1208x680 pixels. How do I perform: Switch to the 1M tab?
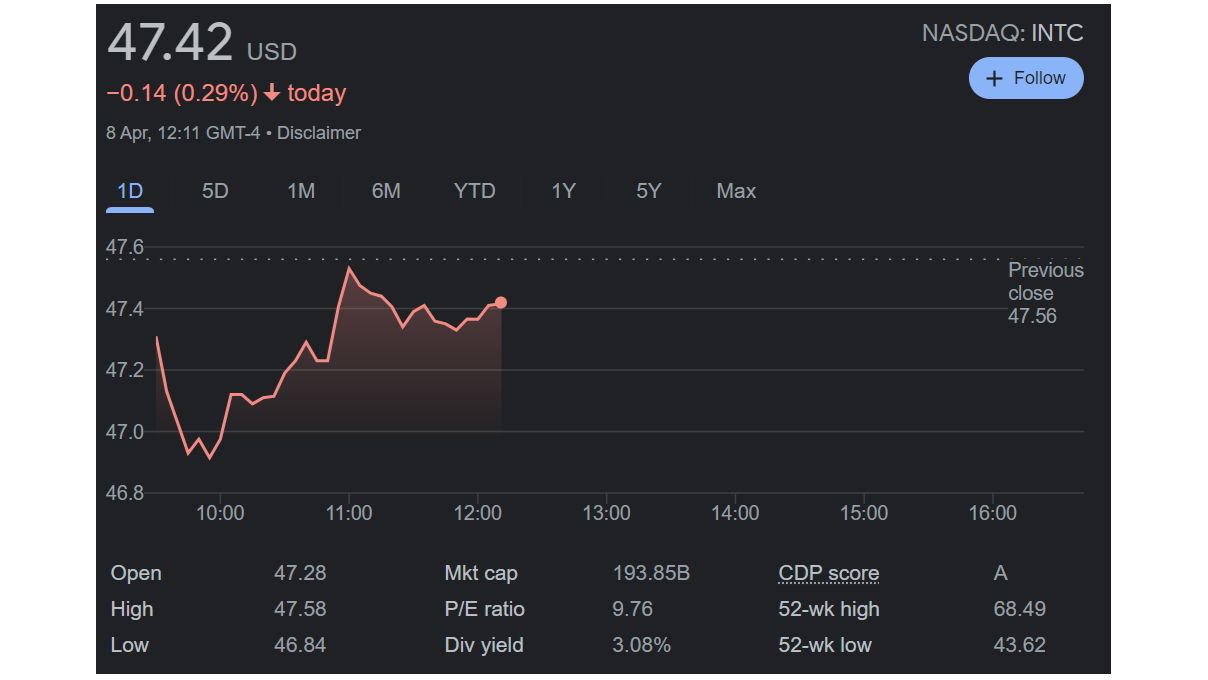click(301, 191)
